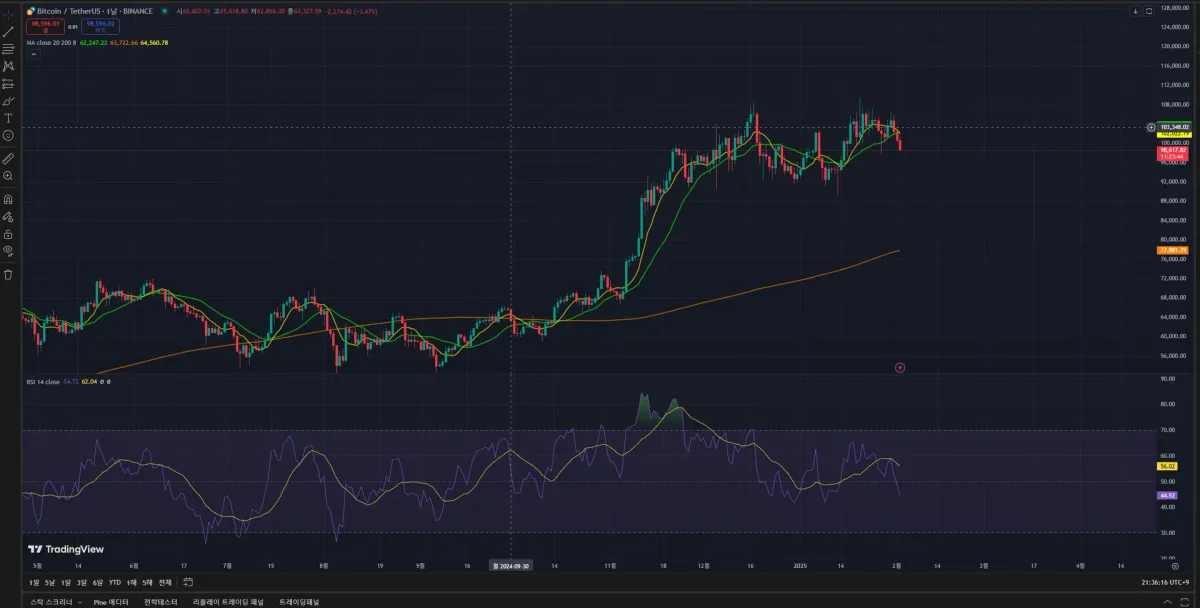Click the down arrow icon at chart top right
This screenshot has width=1200, height=608.
click(1136, 11)
